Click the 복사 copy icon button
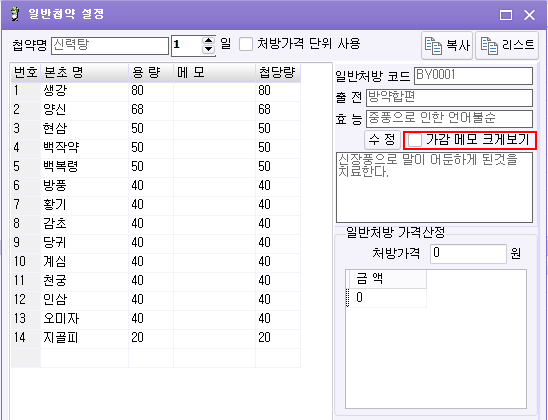Viewport: 548px width, 420px height. (447, 45)
